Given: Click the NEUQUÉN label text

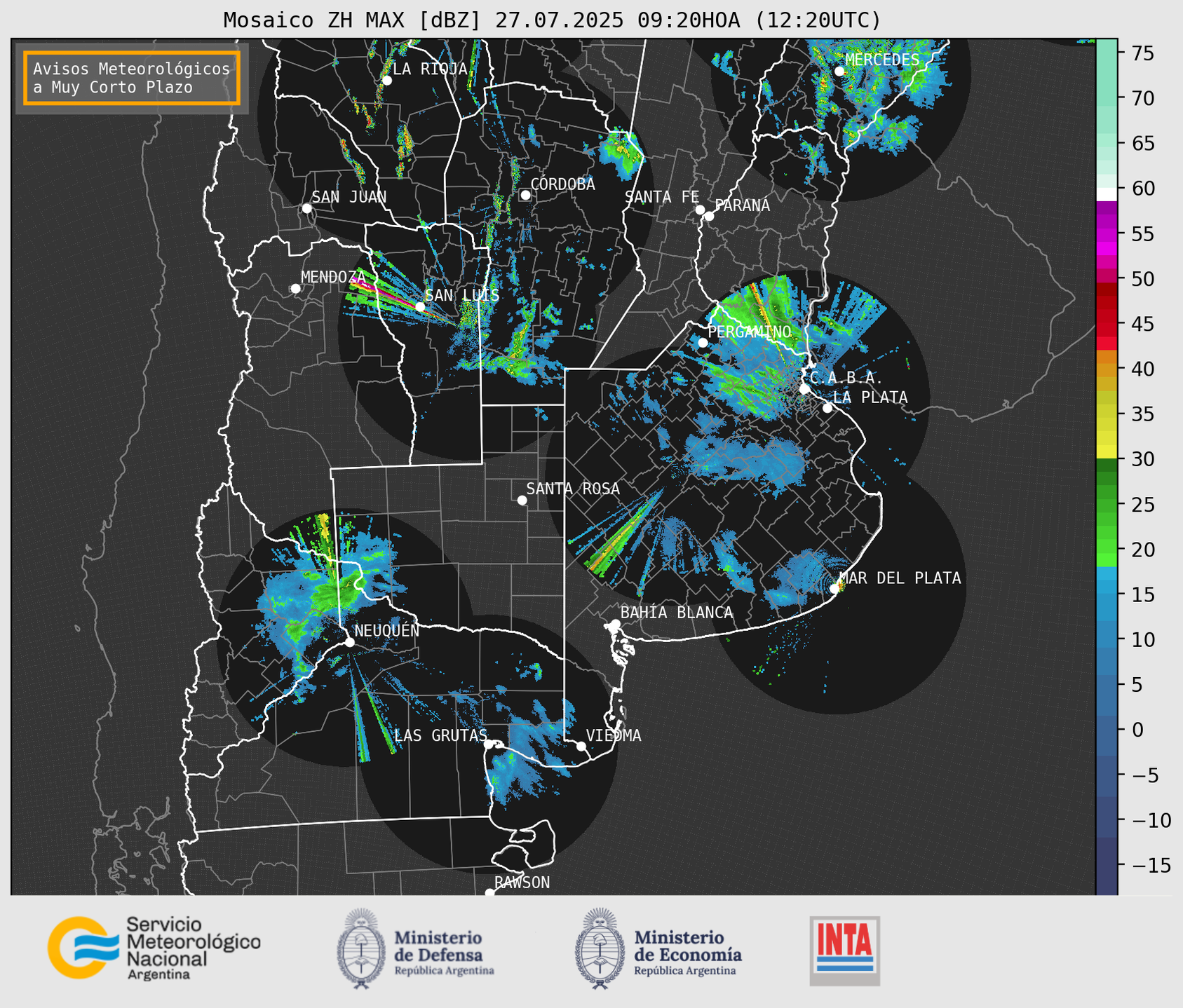Looking at the screenshot, I should pyautogui.click(x=386, y=631).
